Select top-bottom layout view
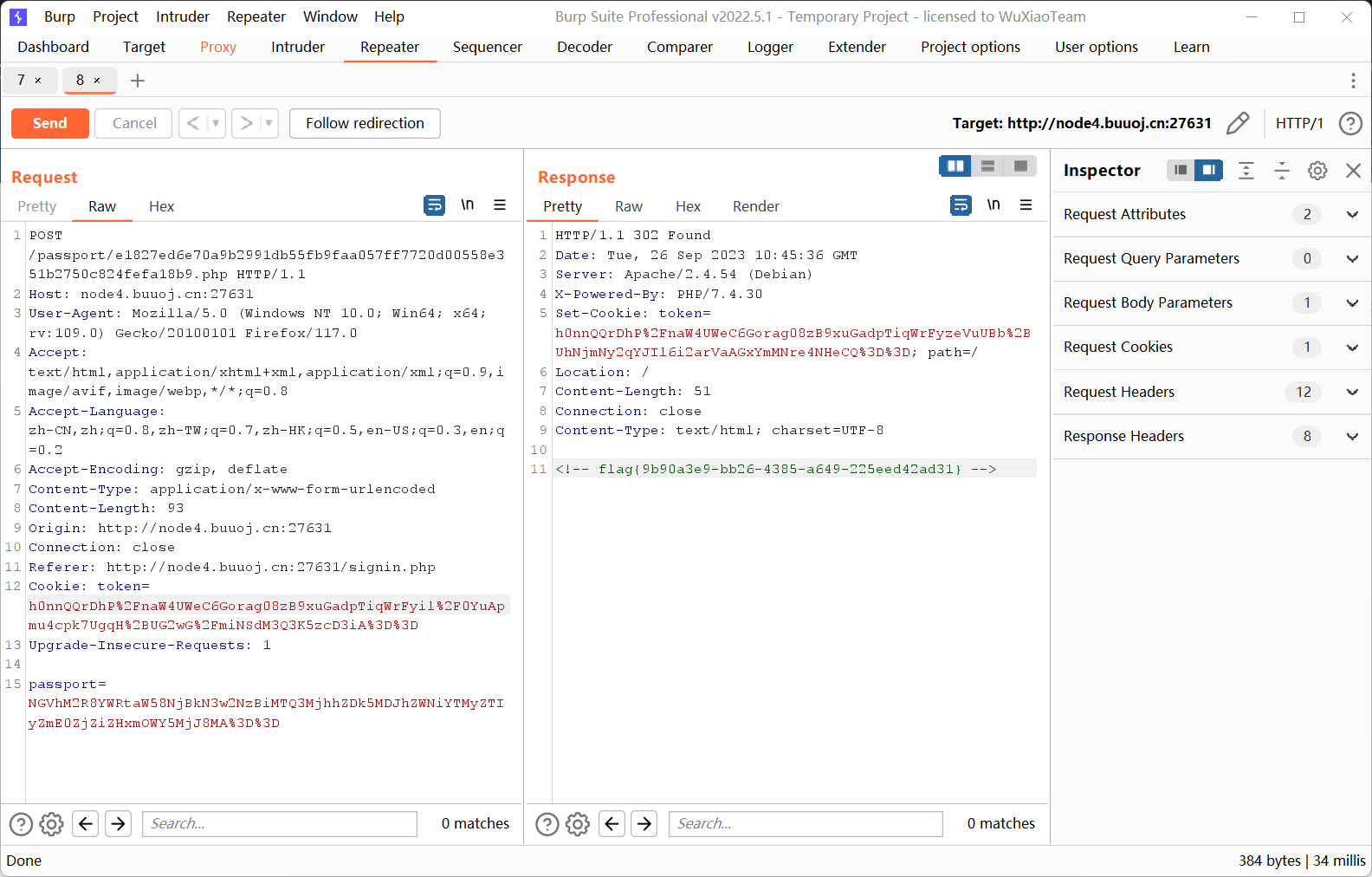The width and height of the screenshot is (1372, 877). pos(987,166)
